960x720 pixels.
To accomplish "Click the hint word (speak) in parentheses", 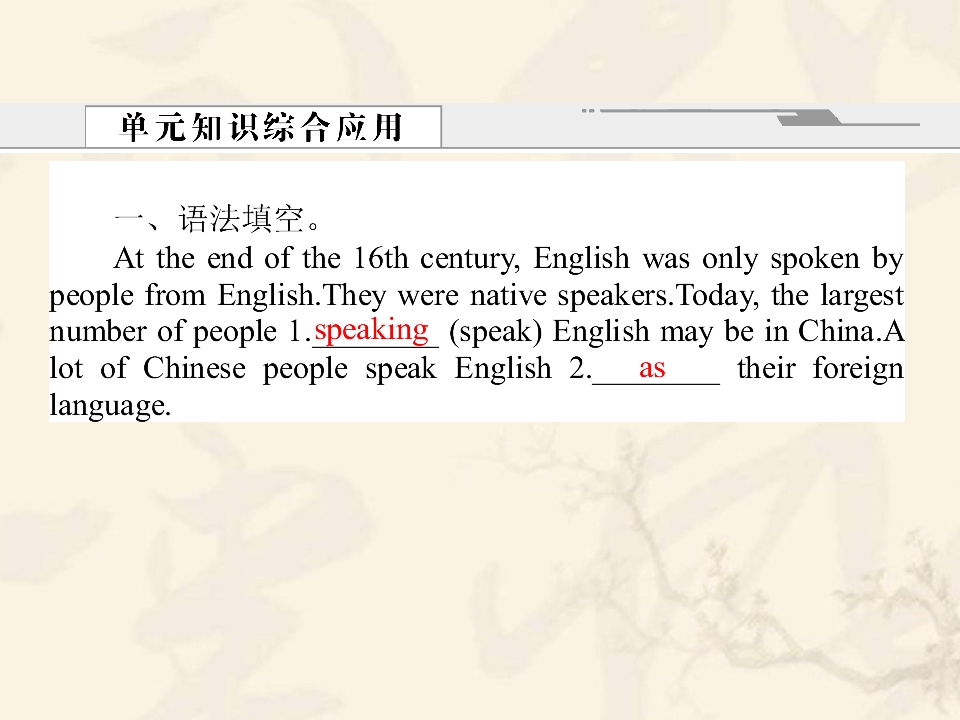I will (x=496, y=332).
